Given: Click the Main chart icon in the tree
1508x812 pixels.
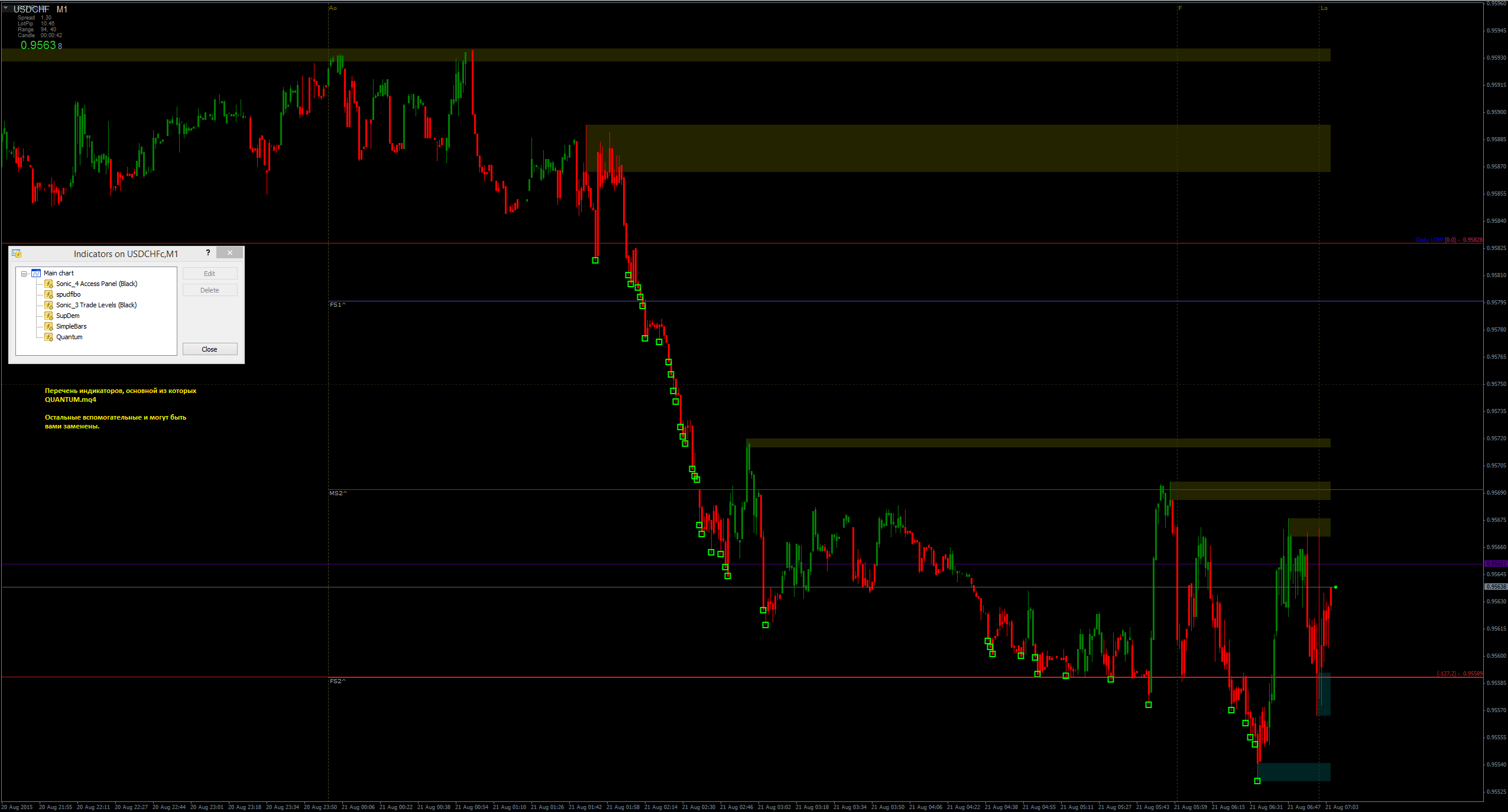Looking at the screenshot, I should click(x=36, y=273).
